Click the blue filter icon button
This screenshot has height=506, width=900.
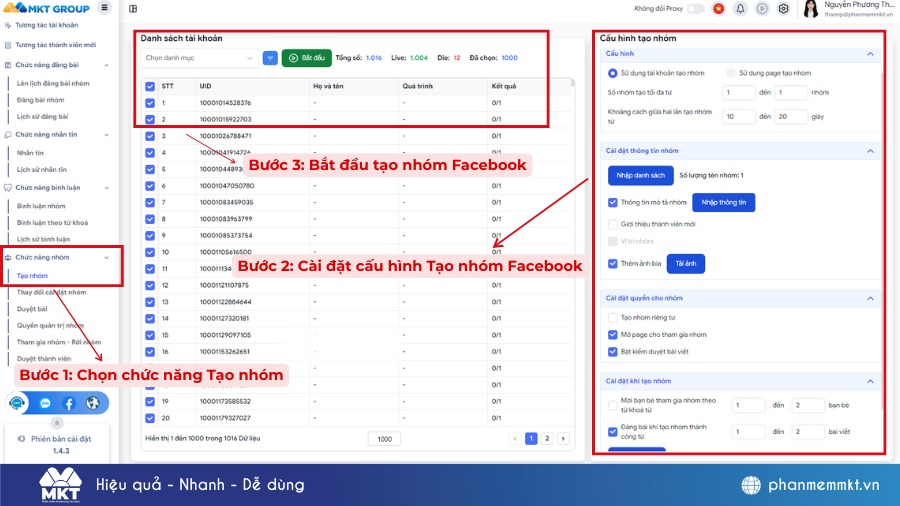point(270,58)
